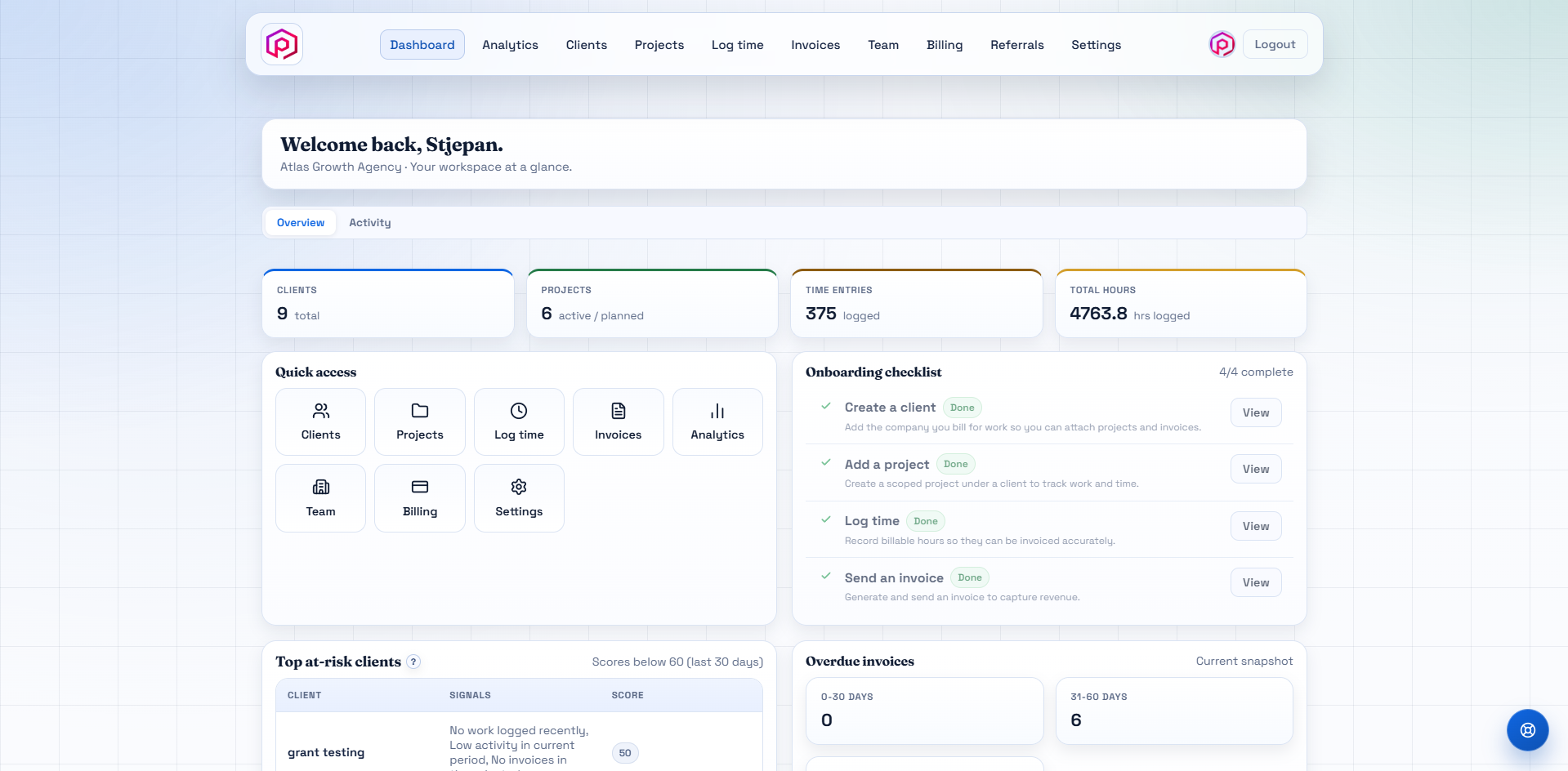Click the profile avatar near Logout

tap(1221, 44)
